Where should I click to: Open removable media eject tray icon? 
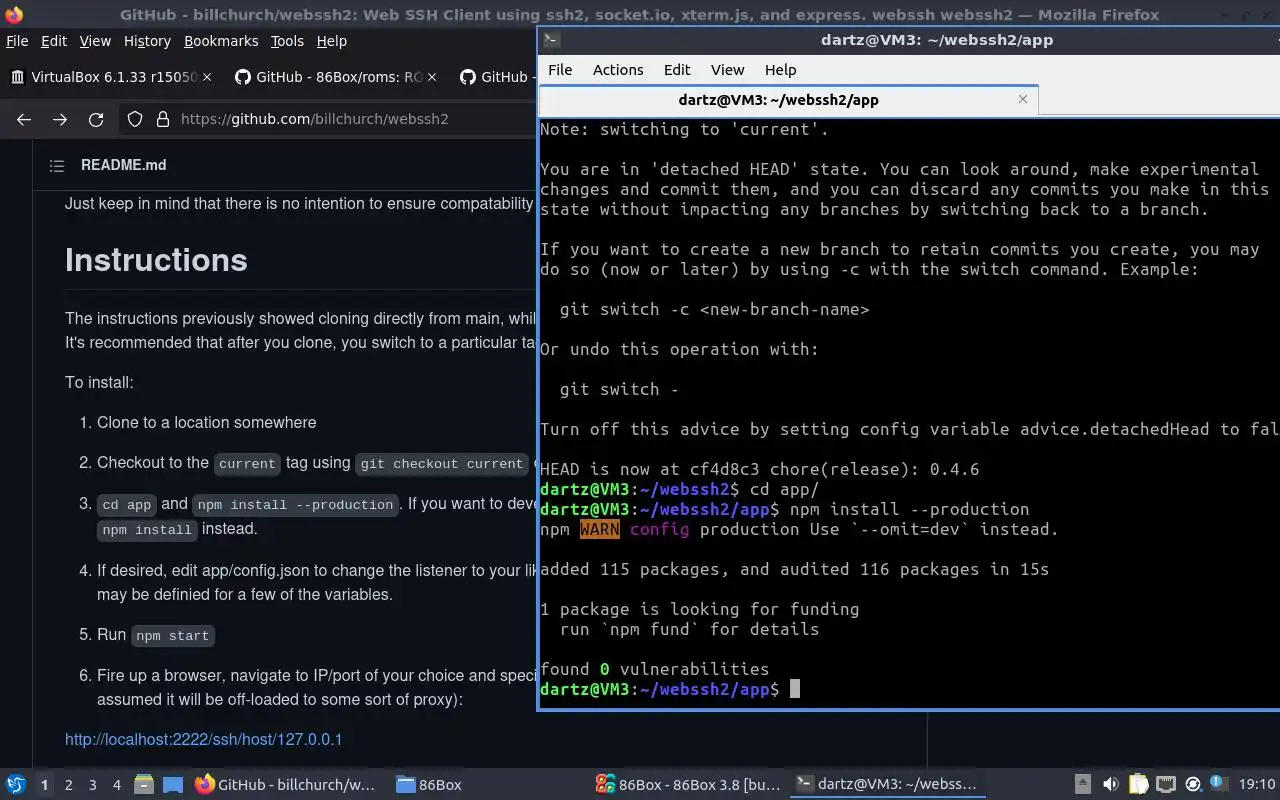click(x=1083, y=784)
